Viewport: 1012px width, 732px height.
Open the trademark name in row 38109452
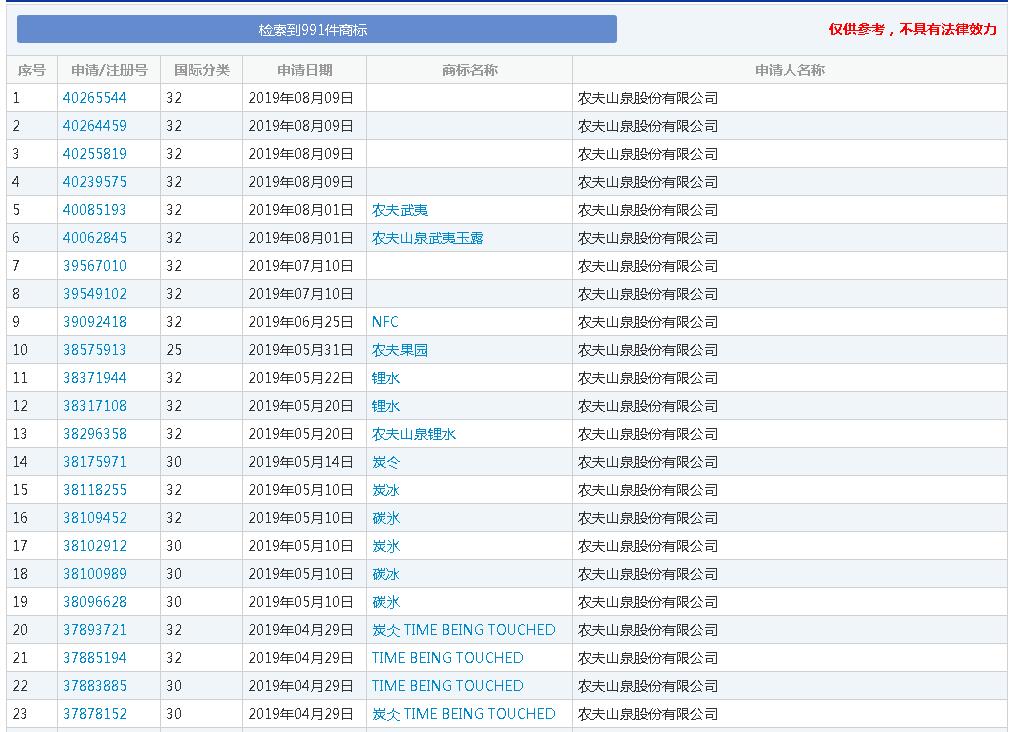386,518
